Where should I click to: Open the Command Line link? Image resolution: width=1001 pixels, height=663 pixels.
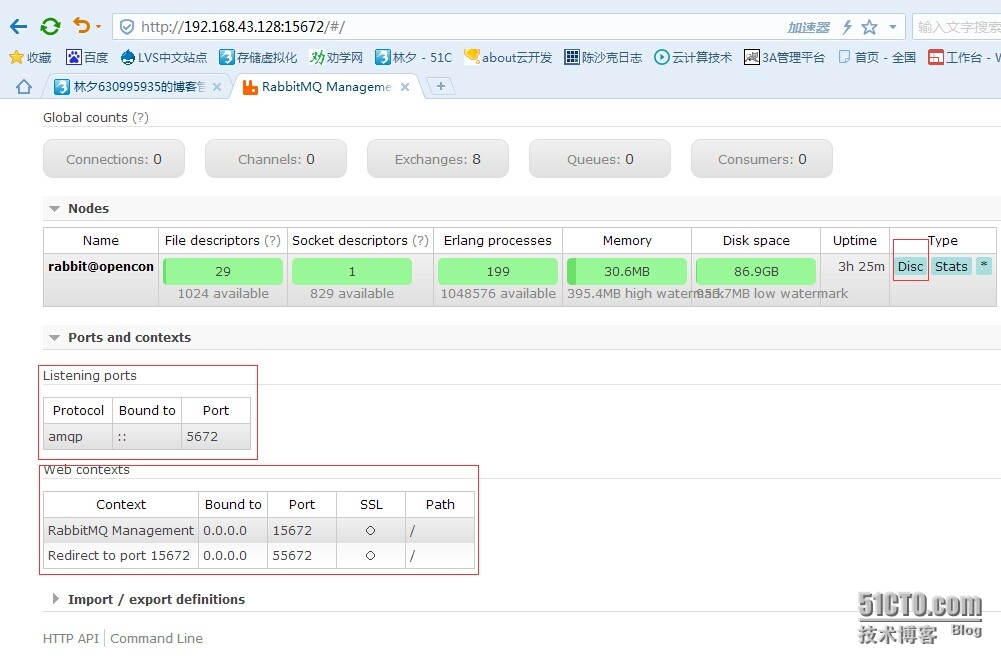point(156,638)
